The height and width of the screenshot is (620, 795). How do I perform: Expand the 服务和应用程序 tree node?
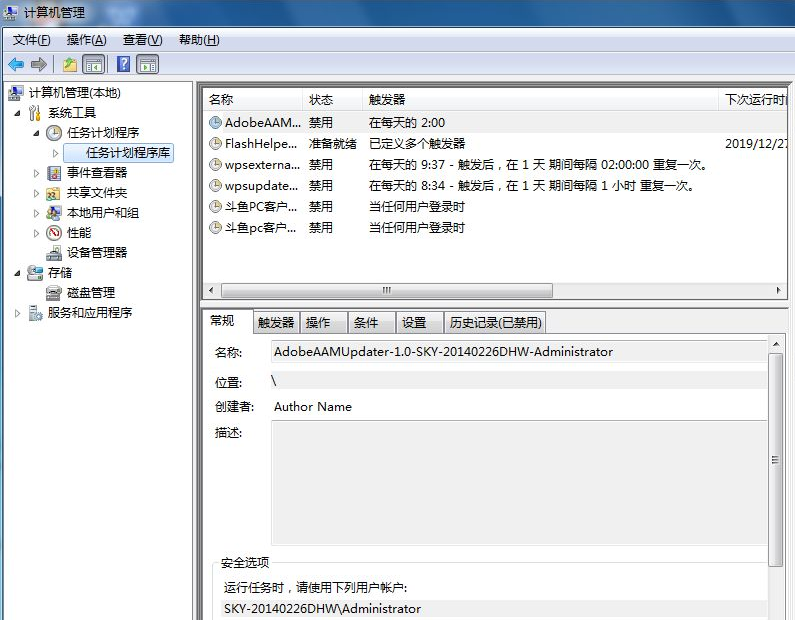[x=18, y=313]
